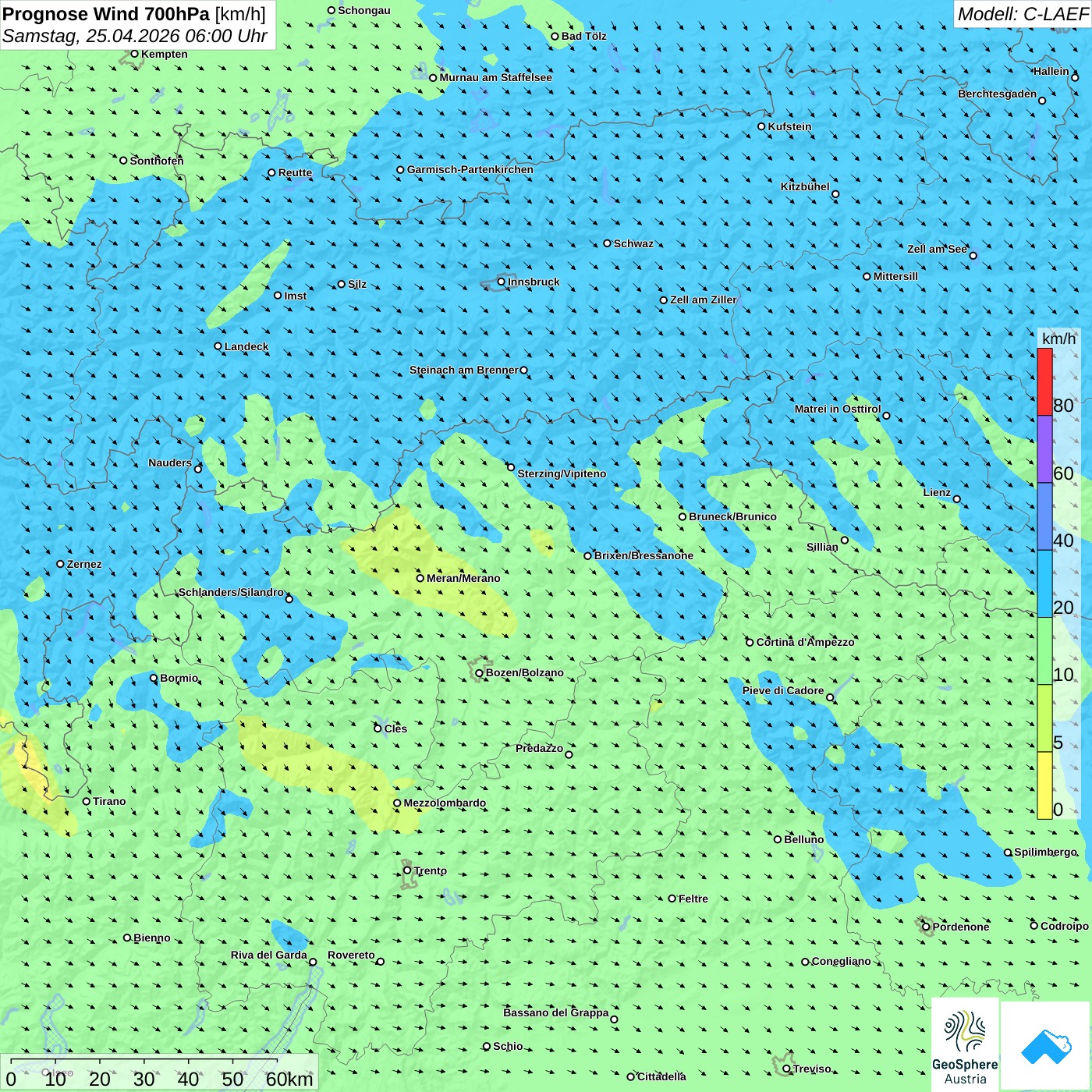Screen dimensions: 1092x1092
Task: Click the Zernez label
Action: click(84, 564)
